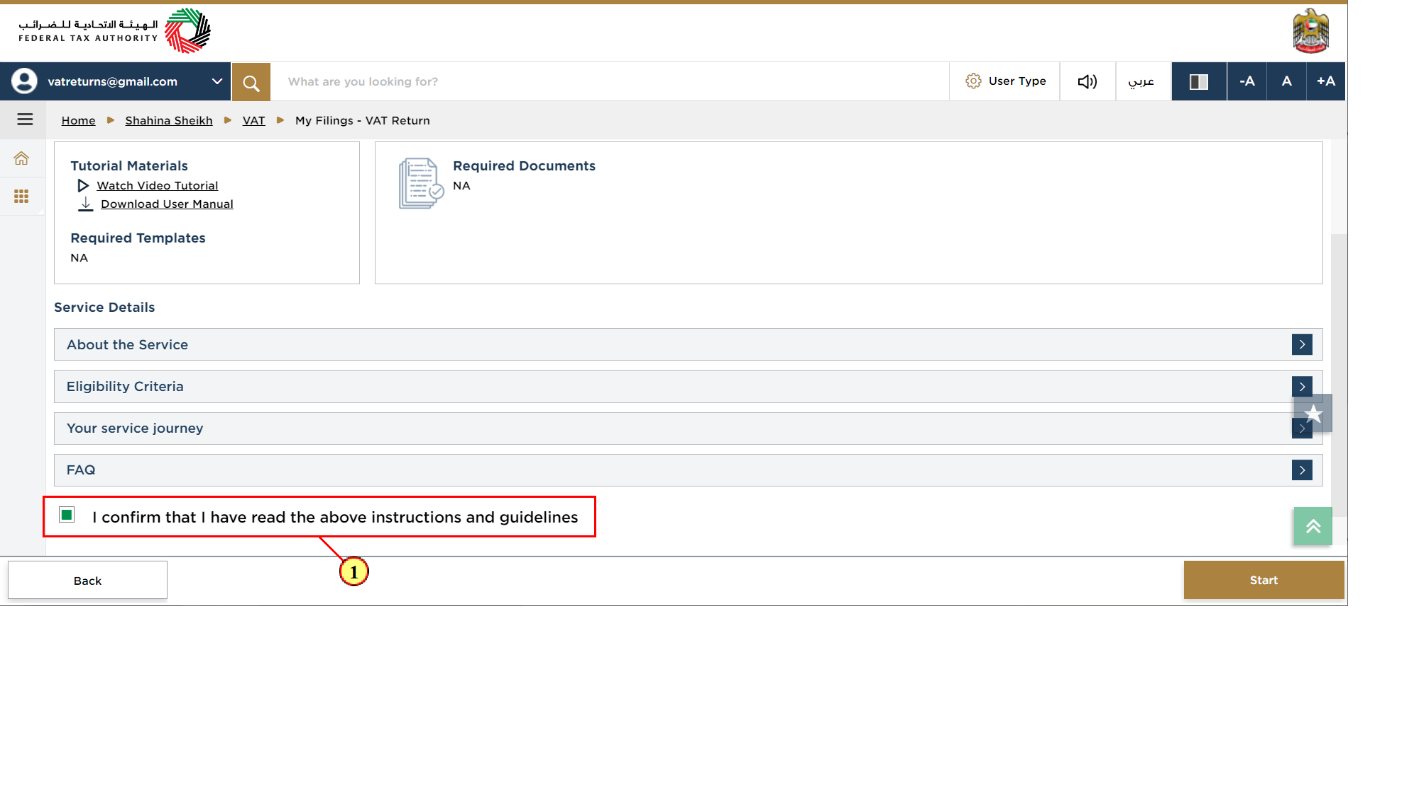
Task: Click My Filings - VAT Return breadcrumb
Action: point(362,120)
